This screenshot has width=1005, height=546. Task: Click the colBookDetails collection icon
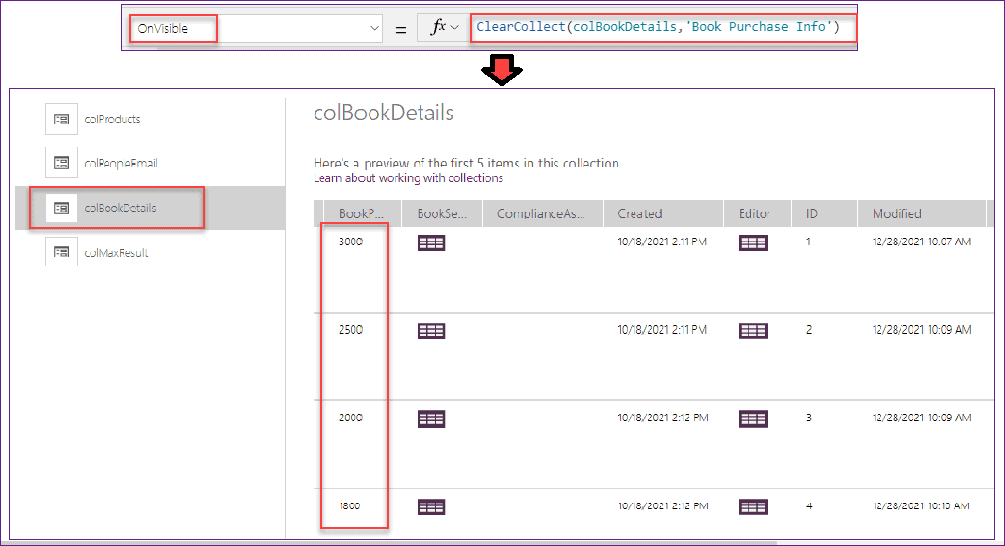tap(62, 208)
